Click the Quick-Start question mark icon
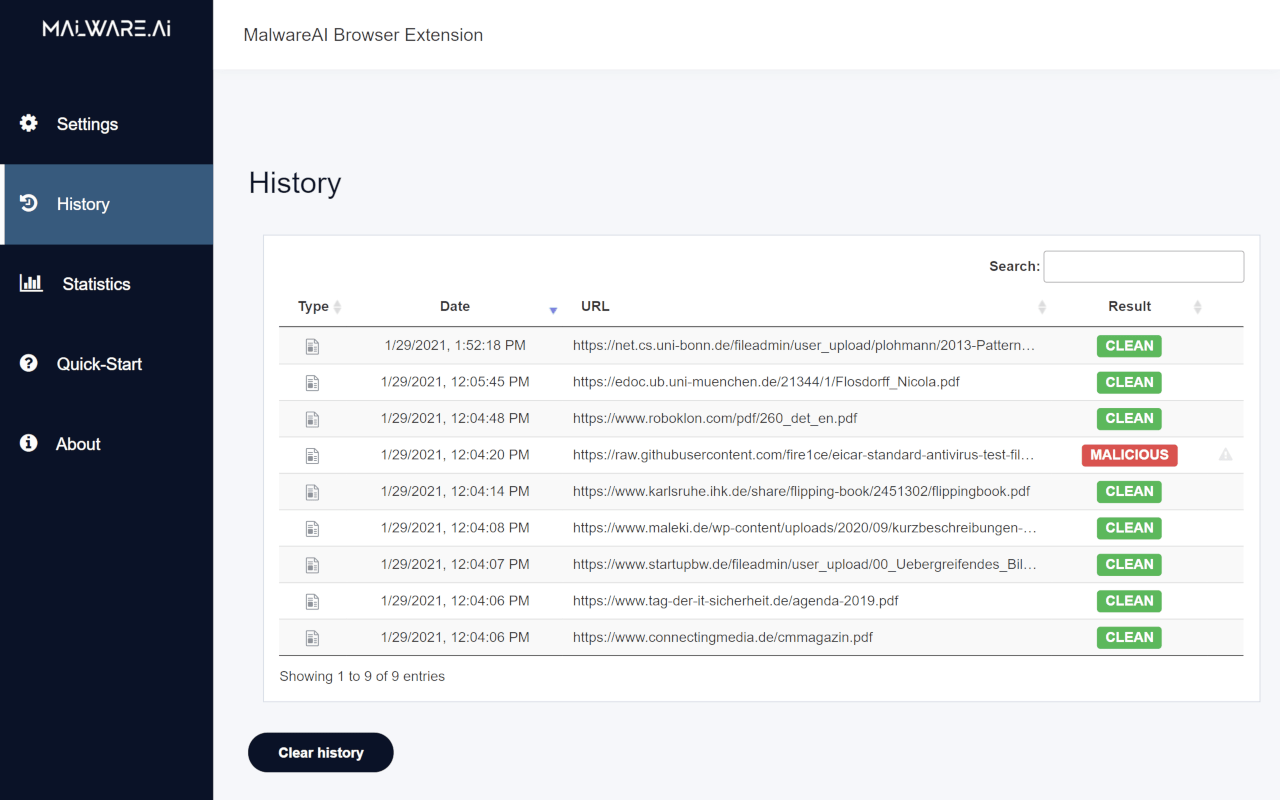This screenshot has height=800, width=1280. 29,363
